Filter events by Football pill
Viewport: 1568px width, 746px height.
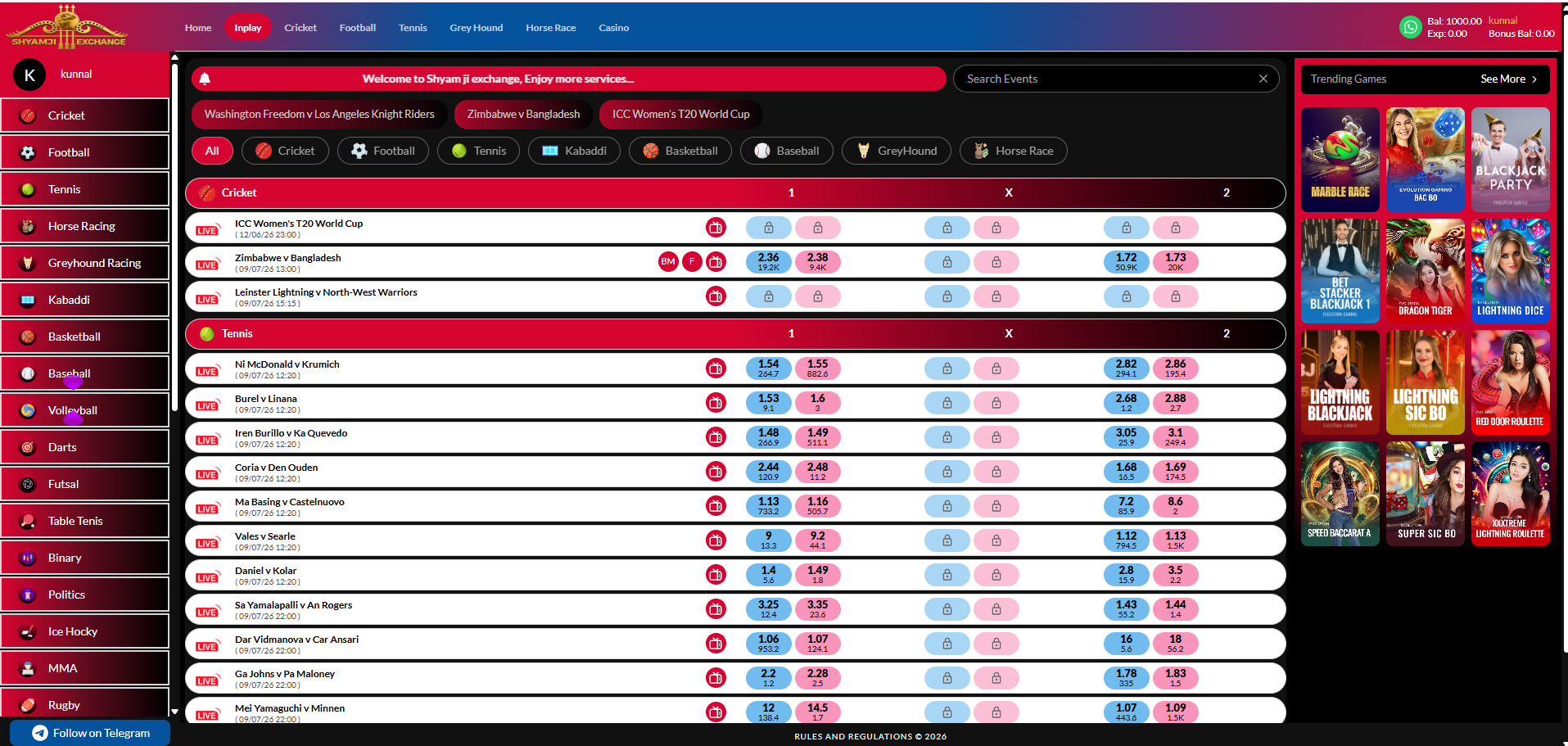pyautogui.click(x=383, y=151)
